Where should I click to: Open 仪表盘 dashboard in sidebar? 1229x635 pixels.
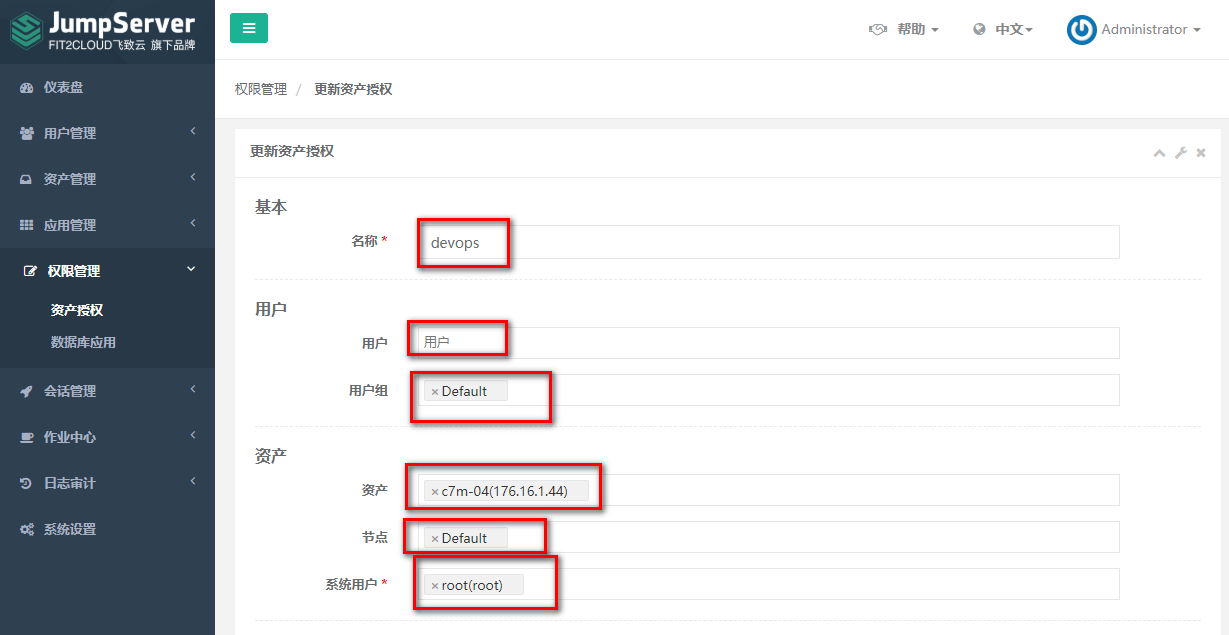pyautogui.click(x=107, y=87)
